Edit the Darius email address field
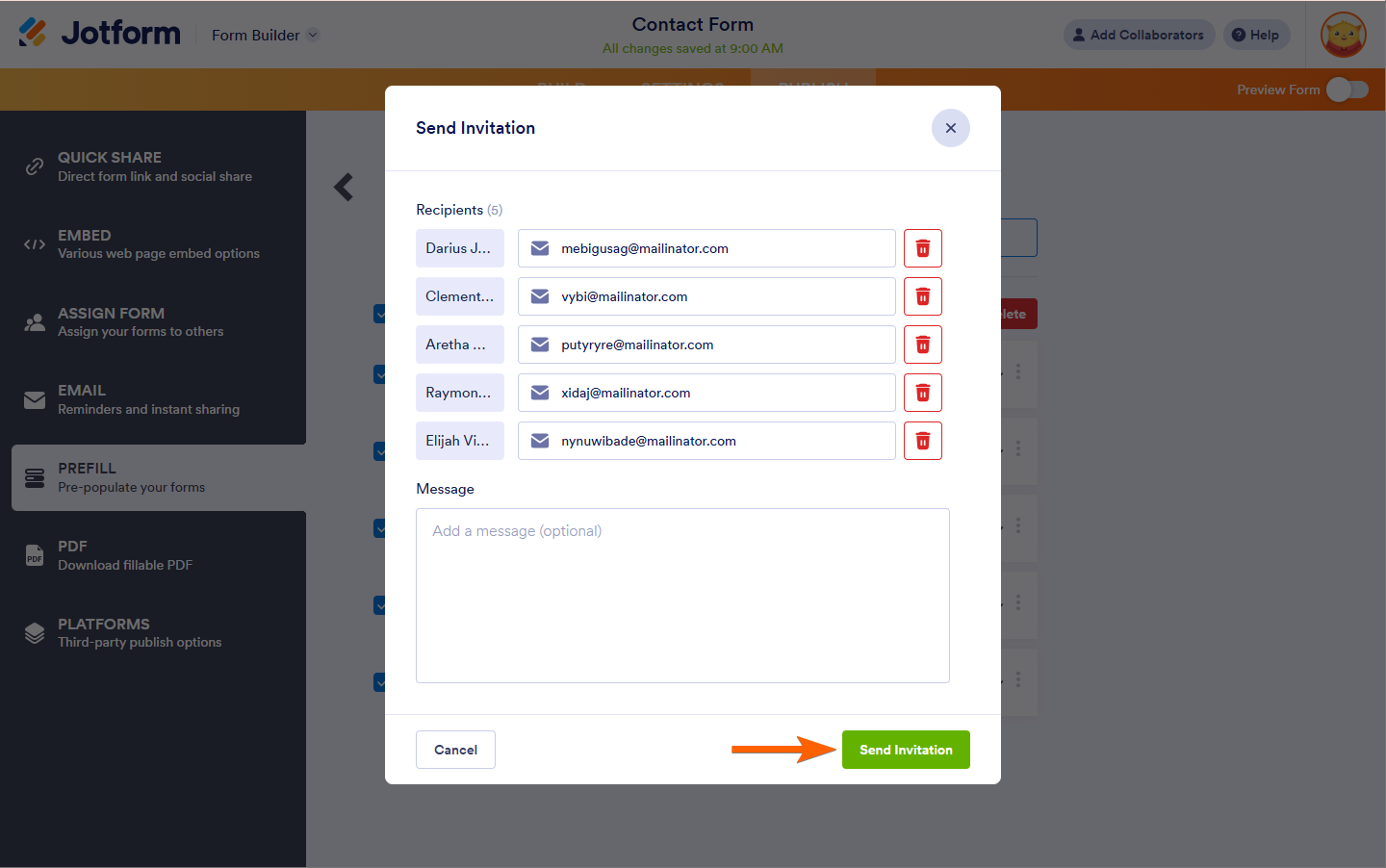Viewport: 1386px width, 868px height. 706,248
